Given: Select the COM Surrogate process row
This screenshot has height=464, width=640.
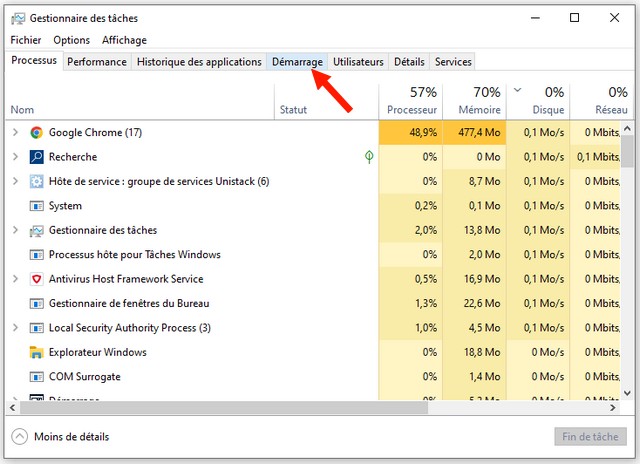Looking at the screenshot, I should 85,377.
